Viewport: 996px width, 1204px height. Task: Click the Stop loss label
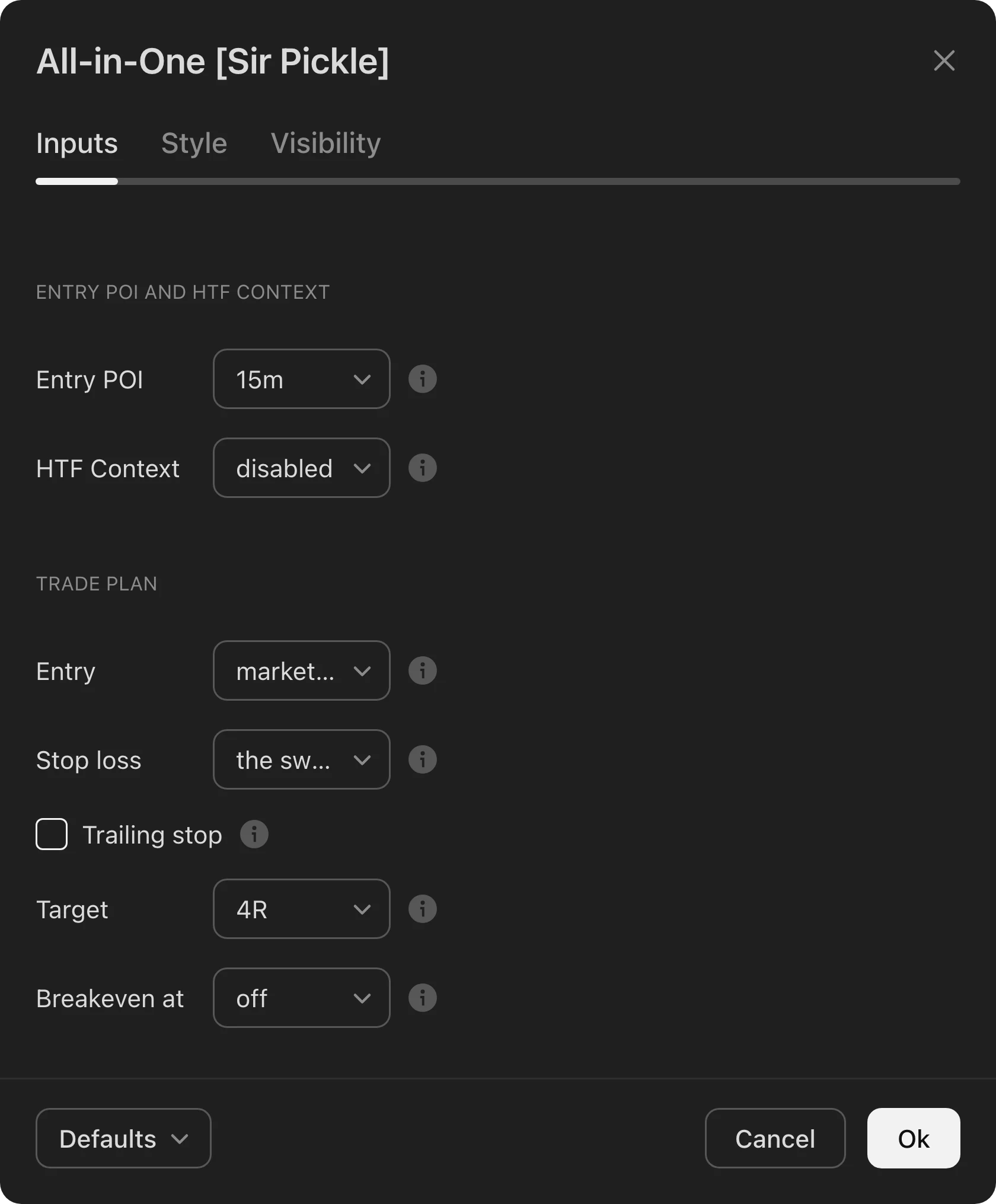pos(88,761)
